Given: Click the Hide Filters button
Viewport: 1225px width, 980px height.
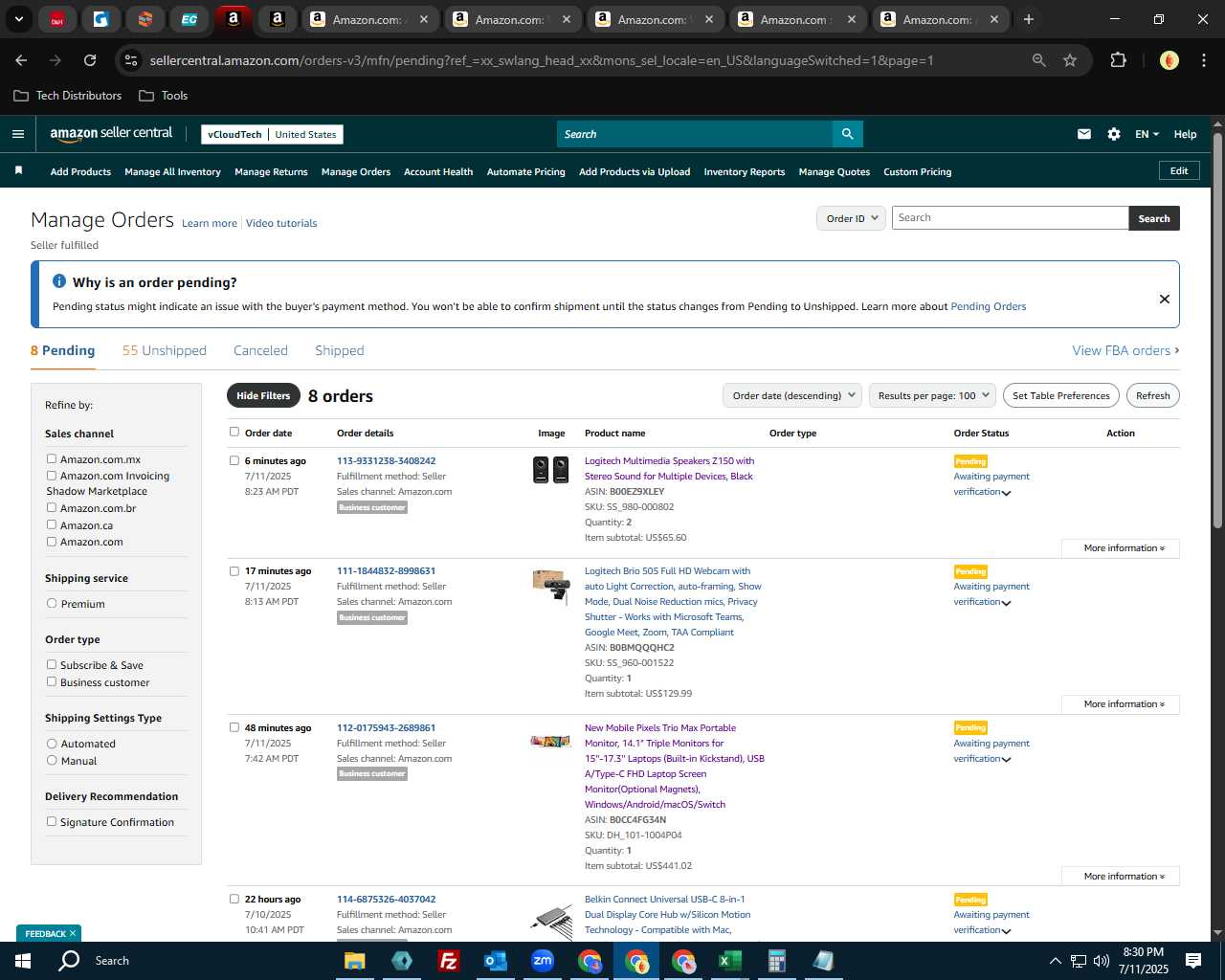Looking at the screenshot, I should [x=262, y=395].
